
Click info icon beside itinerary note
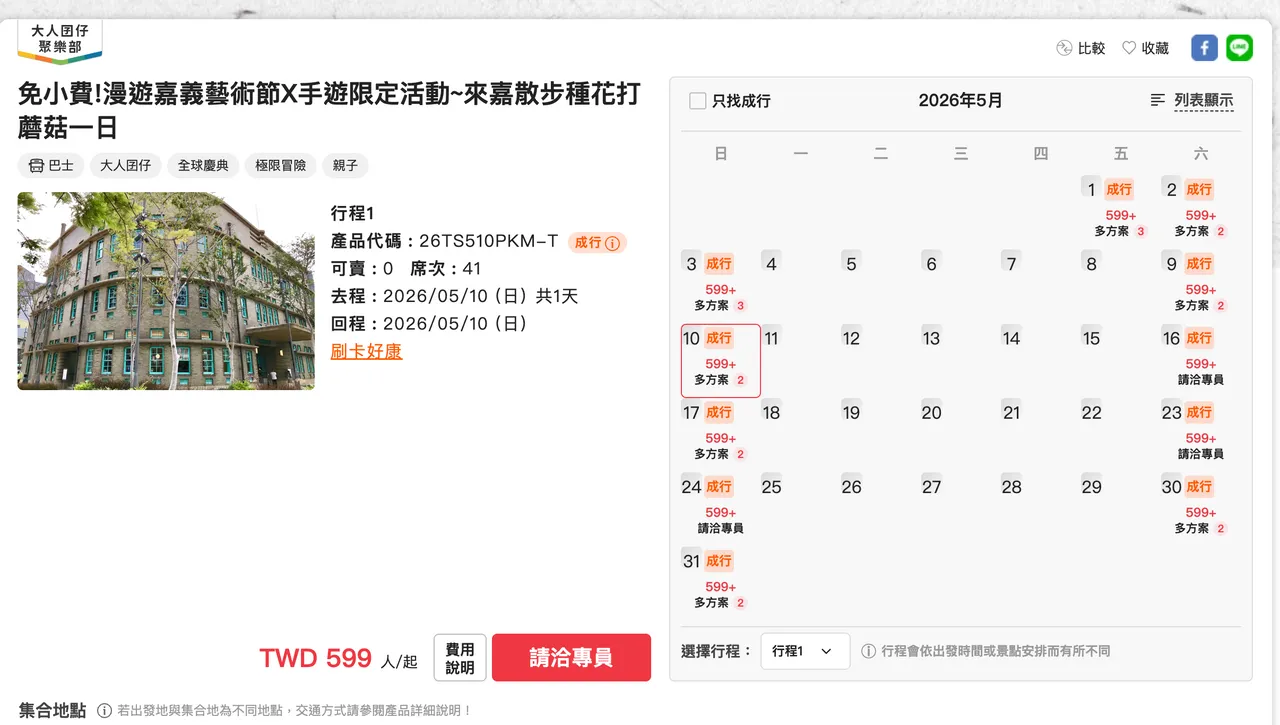click(869, 651)
